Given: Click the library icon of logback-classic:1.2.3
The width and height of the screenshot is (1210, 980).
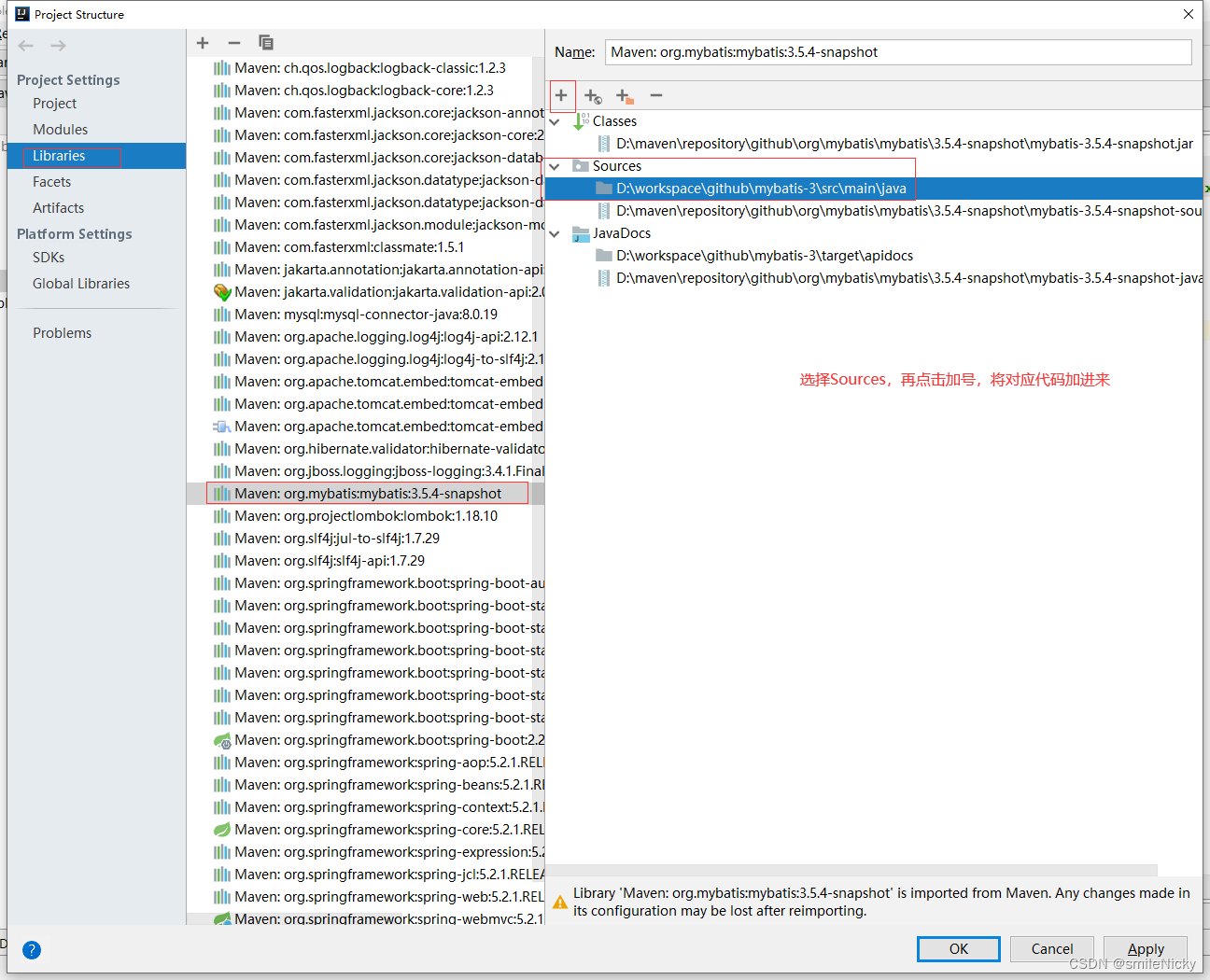Looking at the screenshot, I should pyautogui.click(x=222, y=68).
